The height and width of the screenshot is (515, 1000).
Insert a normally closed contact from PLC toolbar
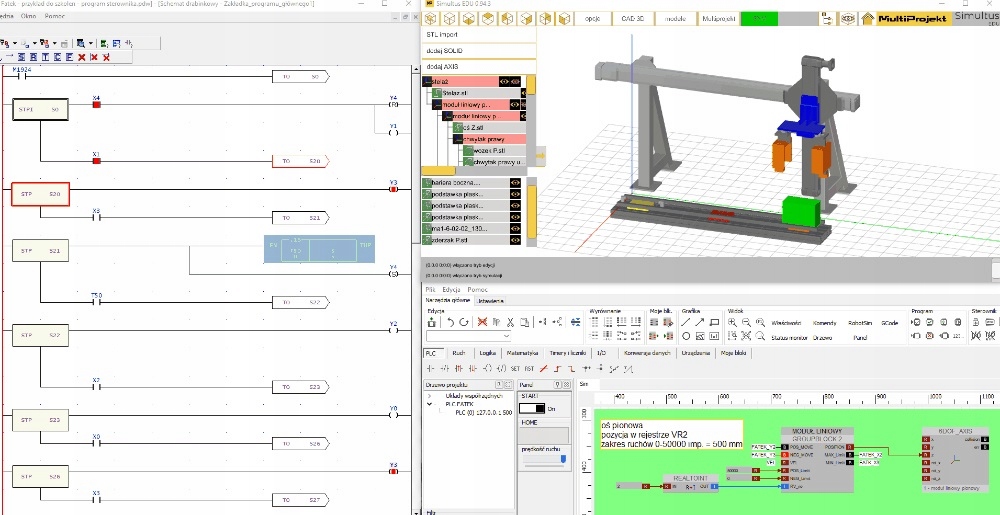445,368
